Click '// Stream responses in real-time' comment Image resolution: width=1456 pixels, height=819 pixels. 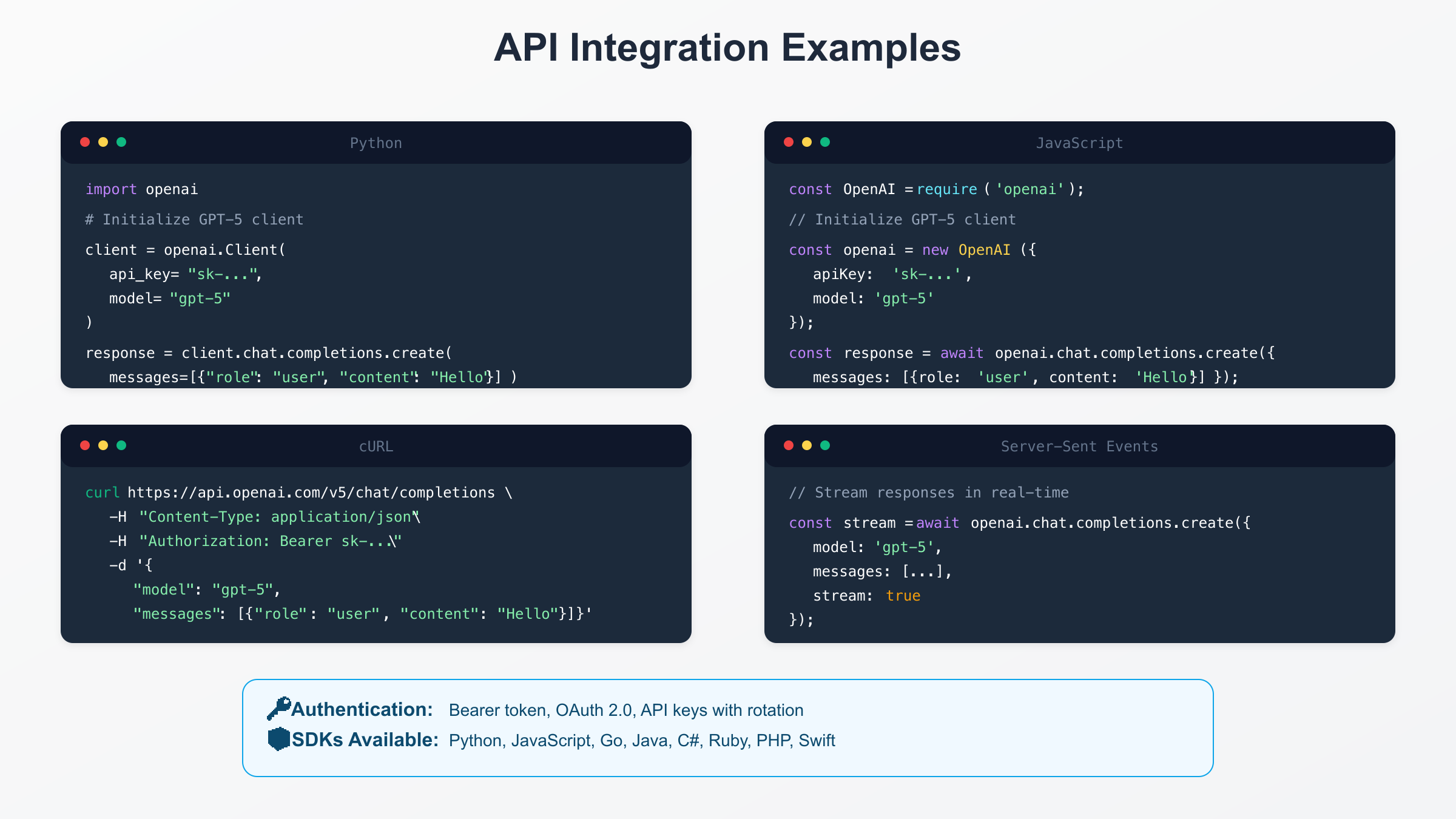pyautogui.click(x=929, y=493)
